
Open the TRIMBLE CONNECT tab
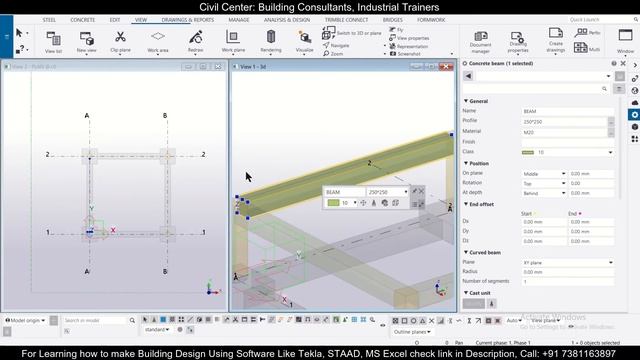tap(346, 20)
